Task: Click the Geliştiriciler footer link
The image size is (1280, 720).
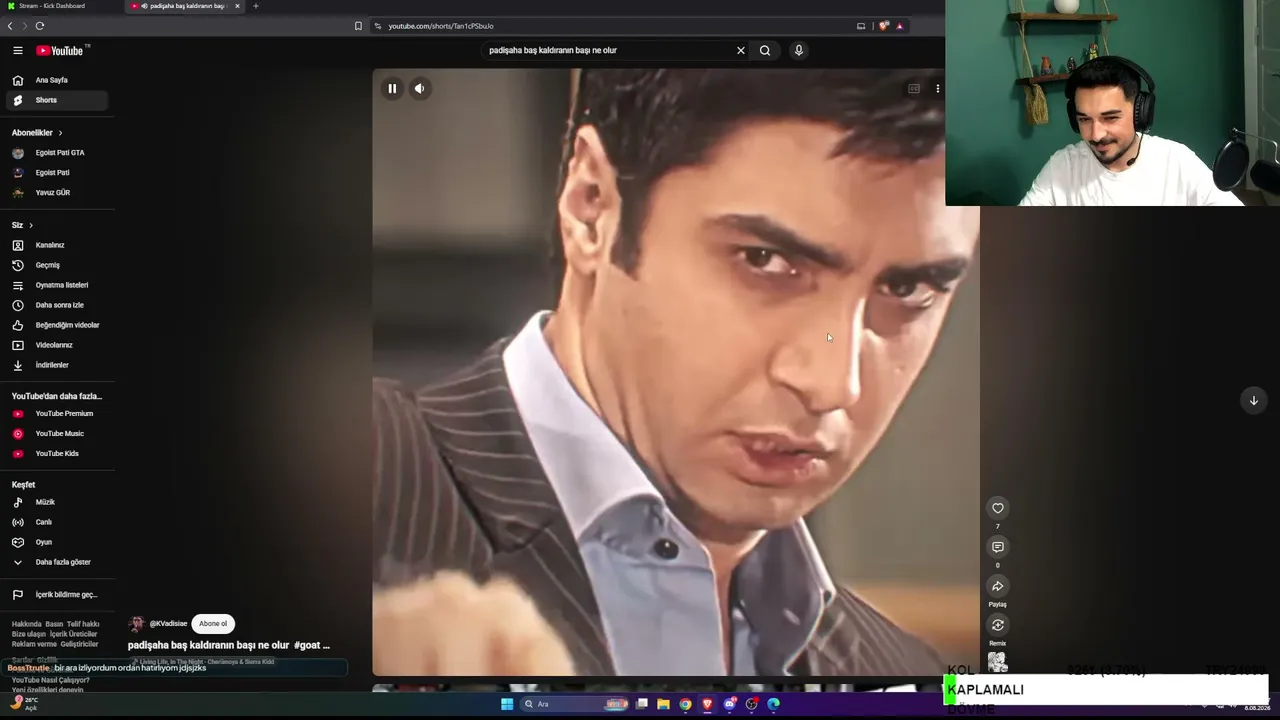Action: click(79, 644)
